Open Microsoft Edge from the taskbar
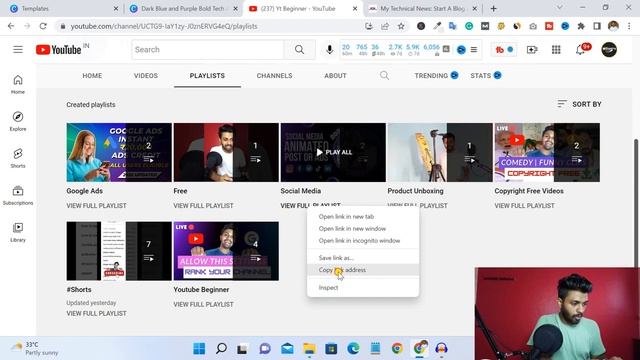Screen dimensions: 640x360 click(x=353, y=349)
